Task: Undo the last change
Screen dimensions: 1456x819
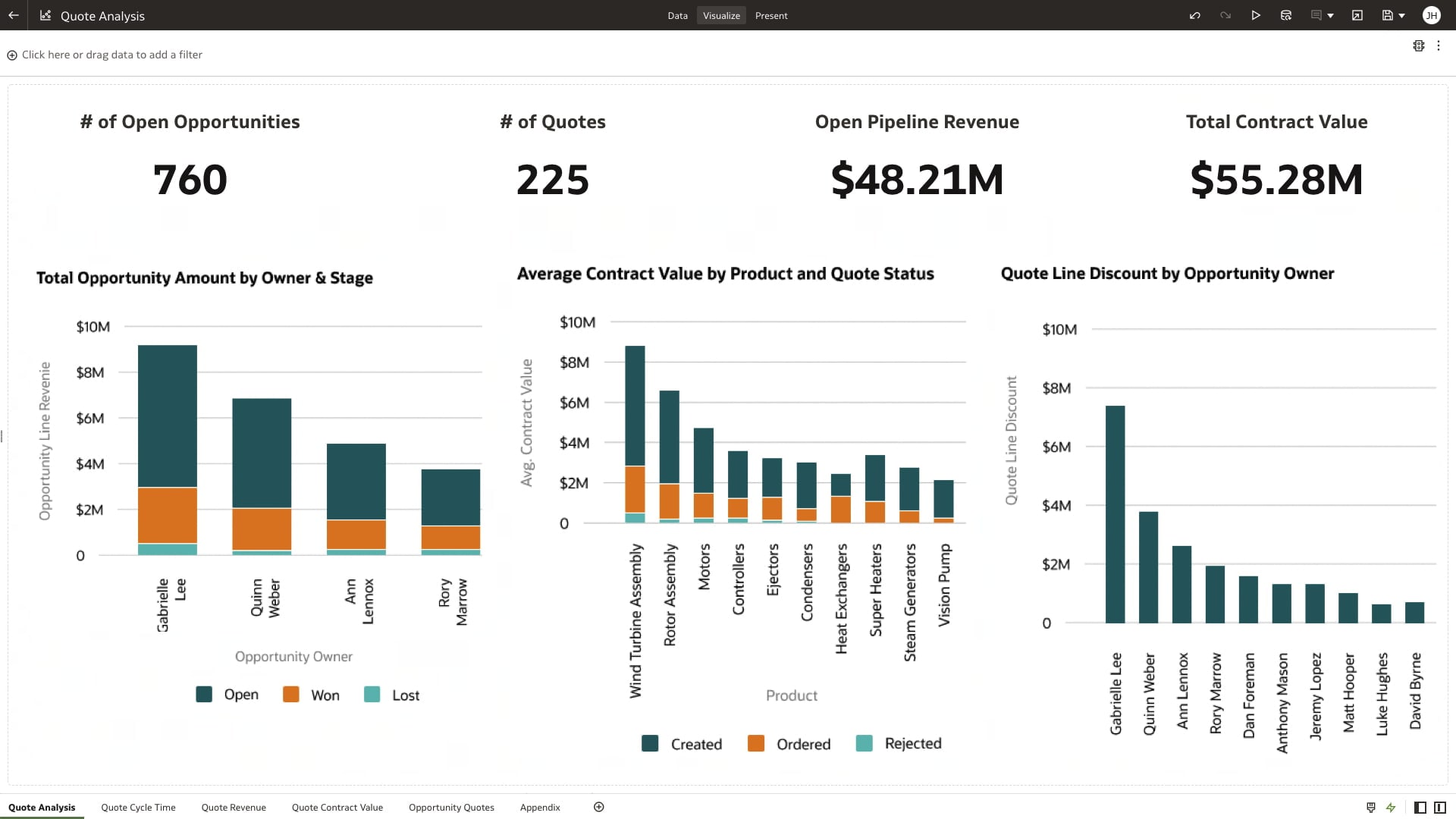Action: click(1195, 15)
